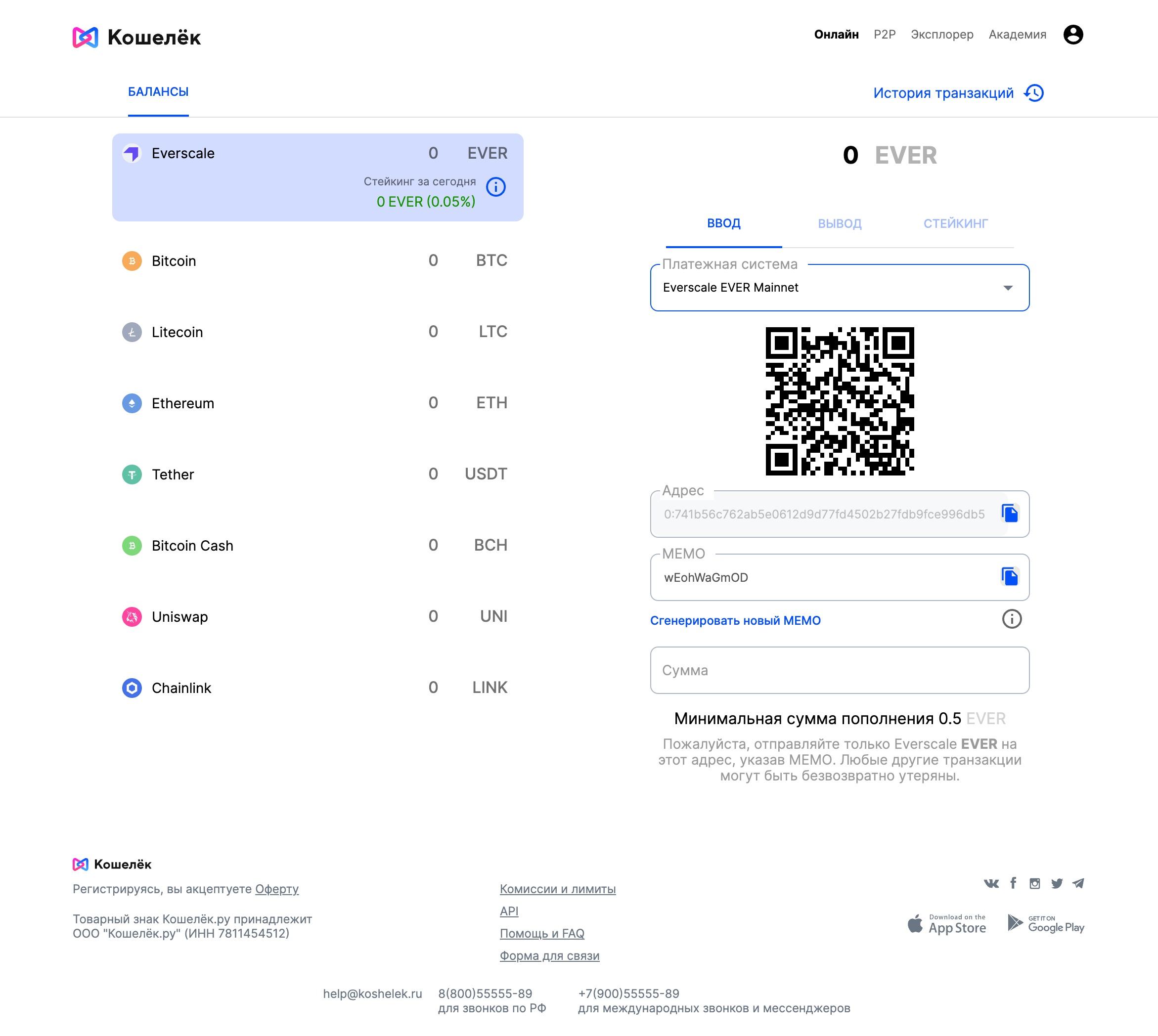Image resolution: width=1158 pixels, height=1036 pixels.
Task: Open the Комиссии и лимиты link
Action: [557, 889]
